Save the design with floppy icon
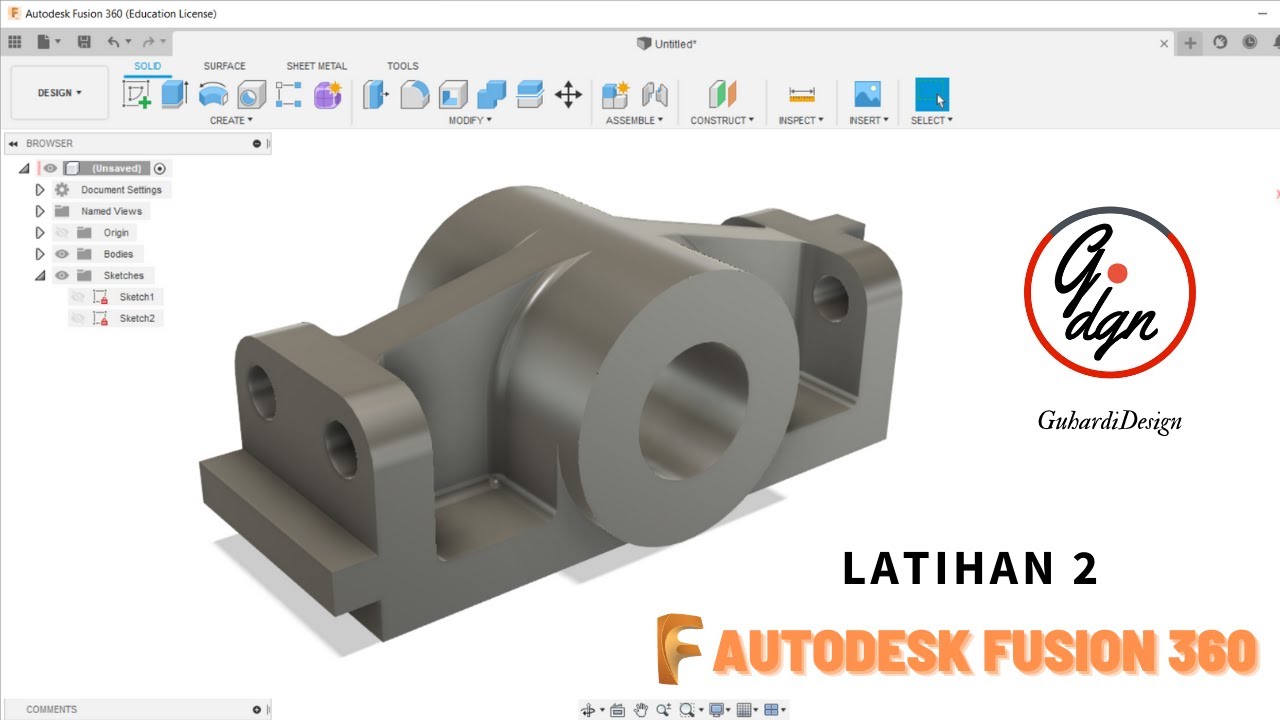 [84, 42]
